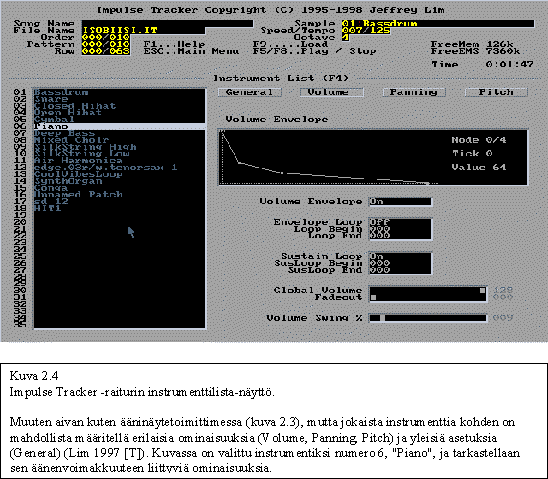Viewport: 548px width, 479px height.
Task: Click the Speed/Tempo value 007/125
Action: 366,30
